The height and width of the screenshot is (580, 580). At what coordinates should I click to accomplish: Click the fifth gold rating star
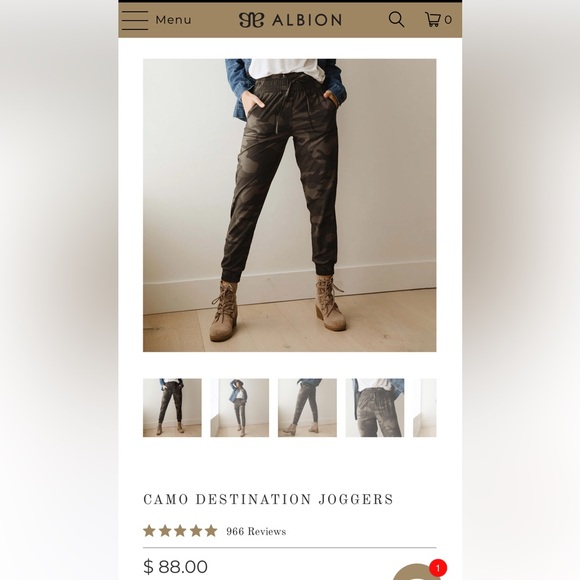[x=211, y=531]
